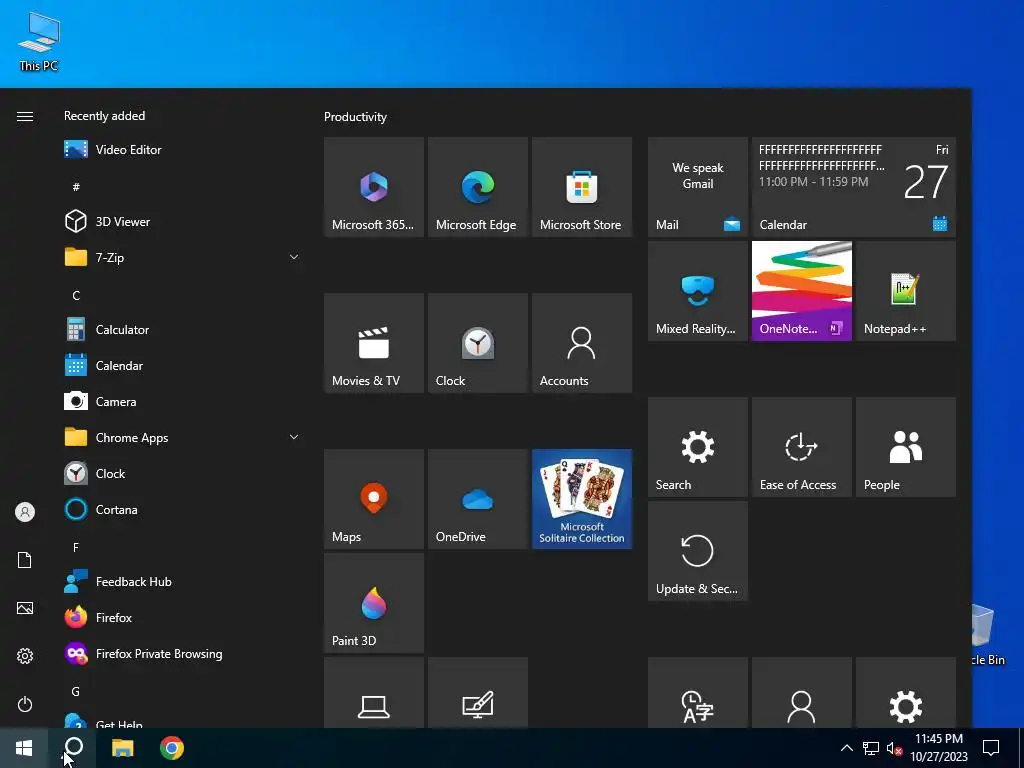Select the This PC desktop icon
Viewport: 1024px width, 768px height.
pos(39,42)
